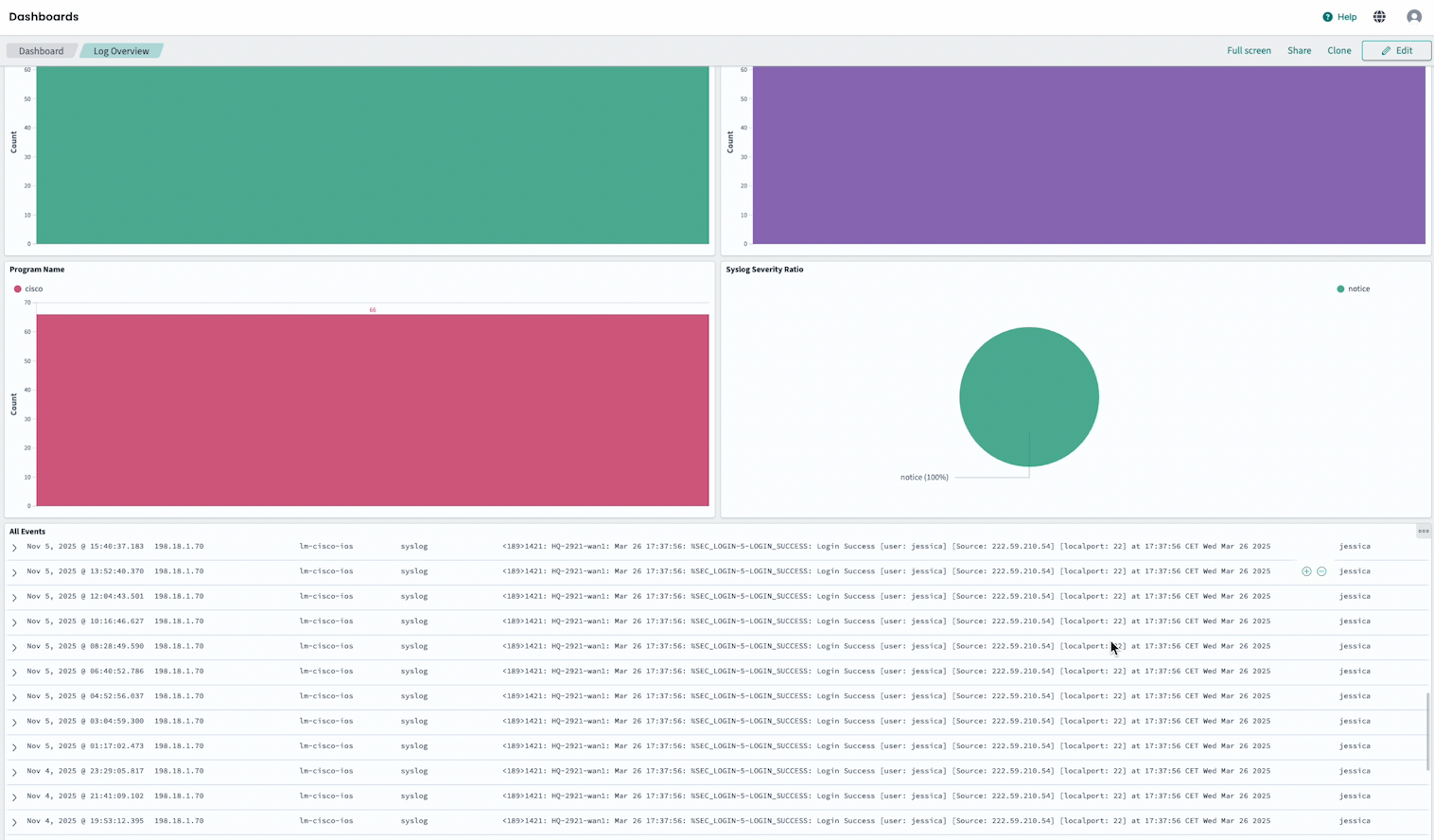The image size is (1434, 840).
Task: Expand event Nov 5 13:52:40.370
Action: pos(14,572)
